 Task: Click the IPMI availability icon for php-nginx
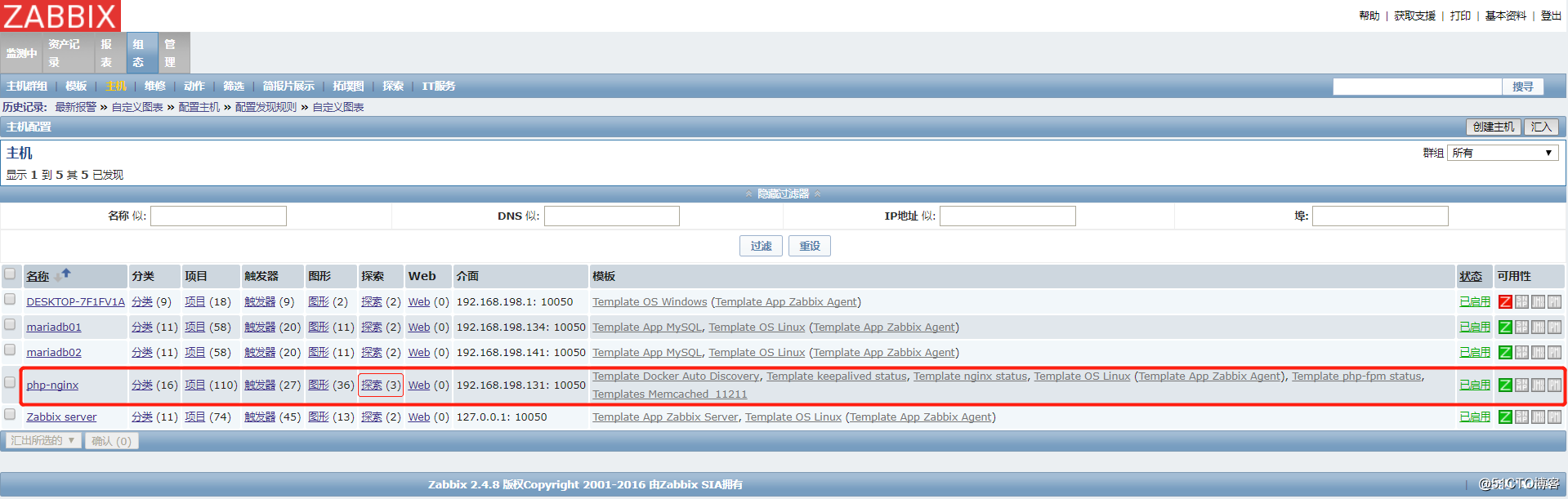click(x=1554, y=385)
